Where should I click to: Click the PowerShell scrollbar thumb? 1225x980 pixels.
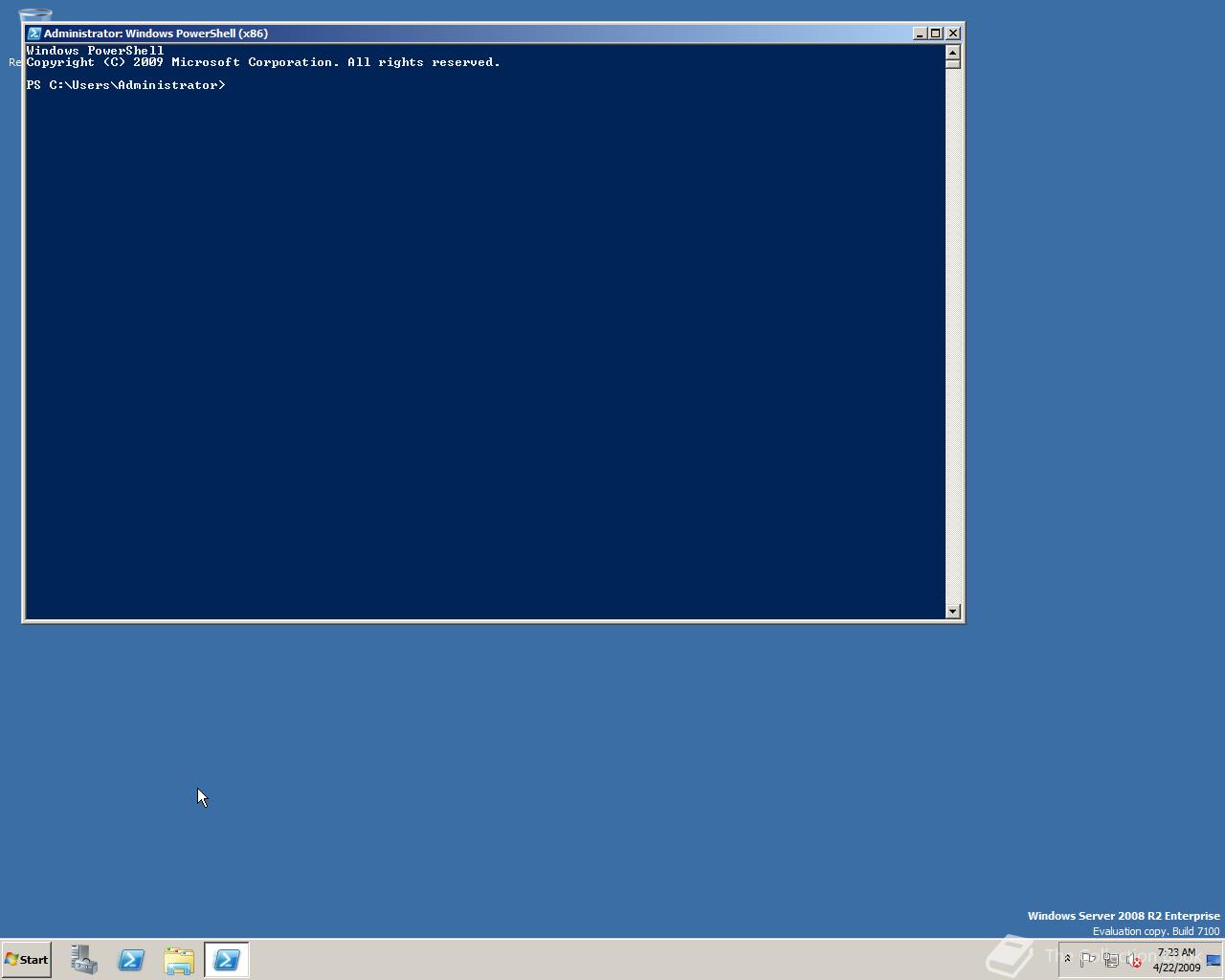coord(952,64)
